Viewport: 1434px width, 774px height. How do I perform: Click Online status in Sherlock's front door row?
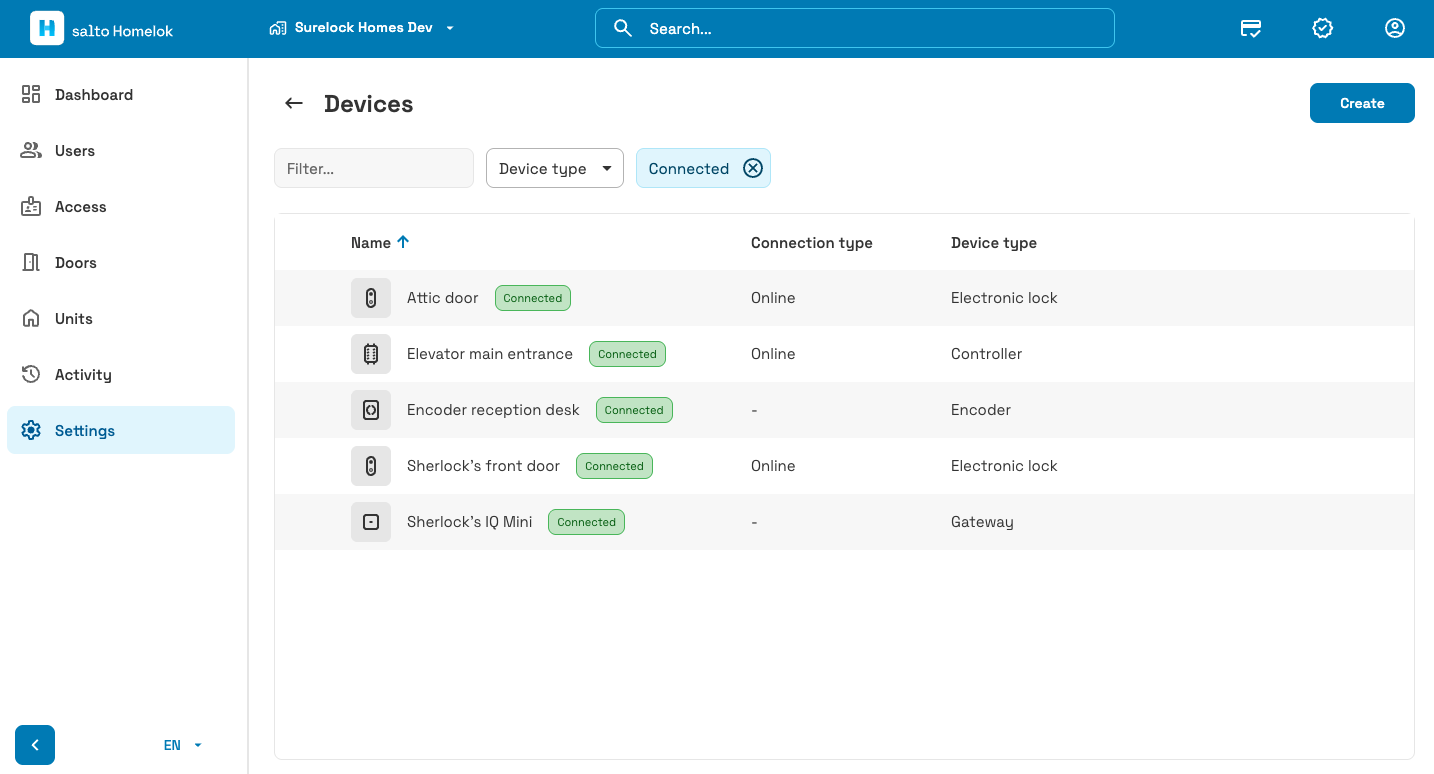[x=773, y=466]
